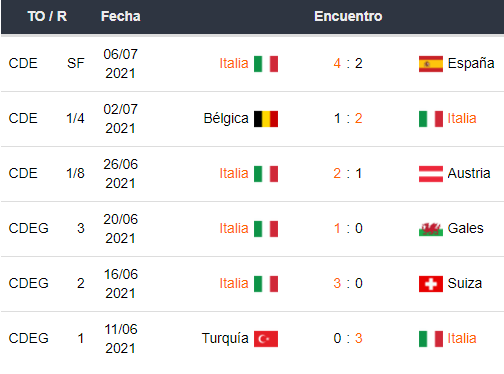Click the Spain flag icon
This screenshot has width=504, height=374.
tap(431, 64)
